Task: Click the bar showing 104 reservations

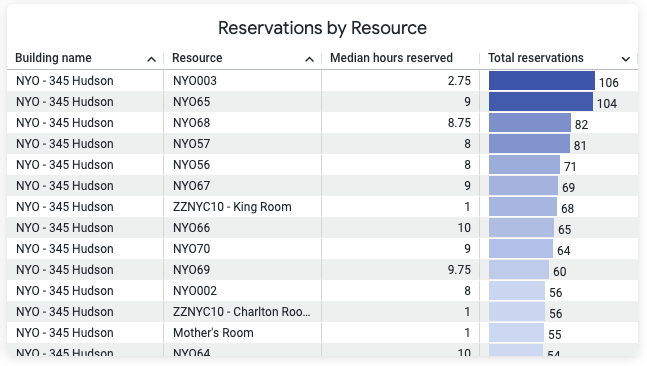Action: coord(541,102)
